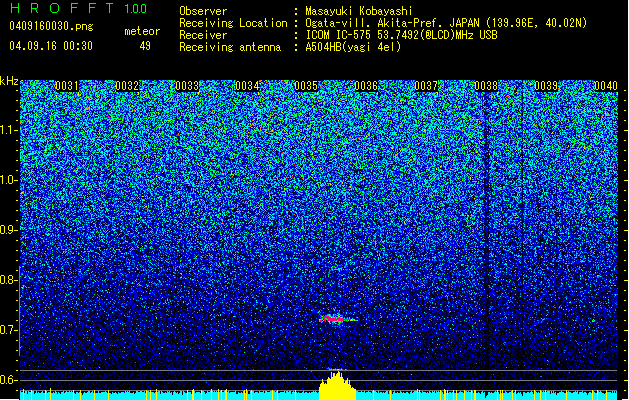Click time marker 0038
The image size is (629, 400).
pyautogui.click(x=486, y=86)
